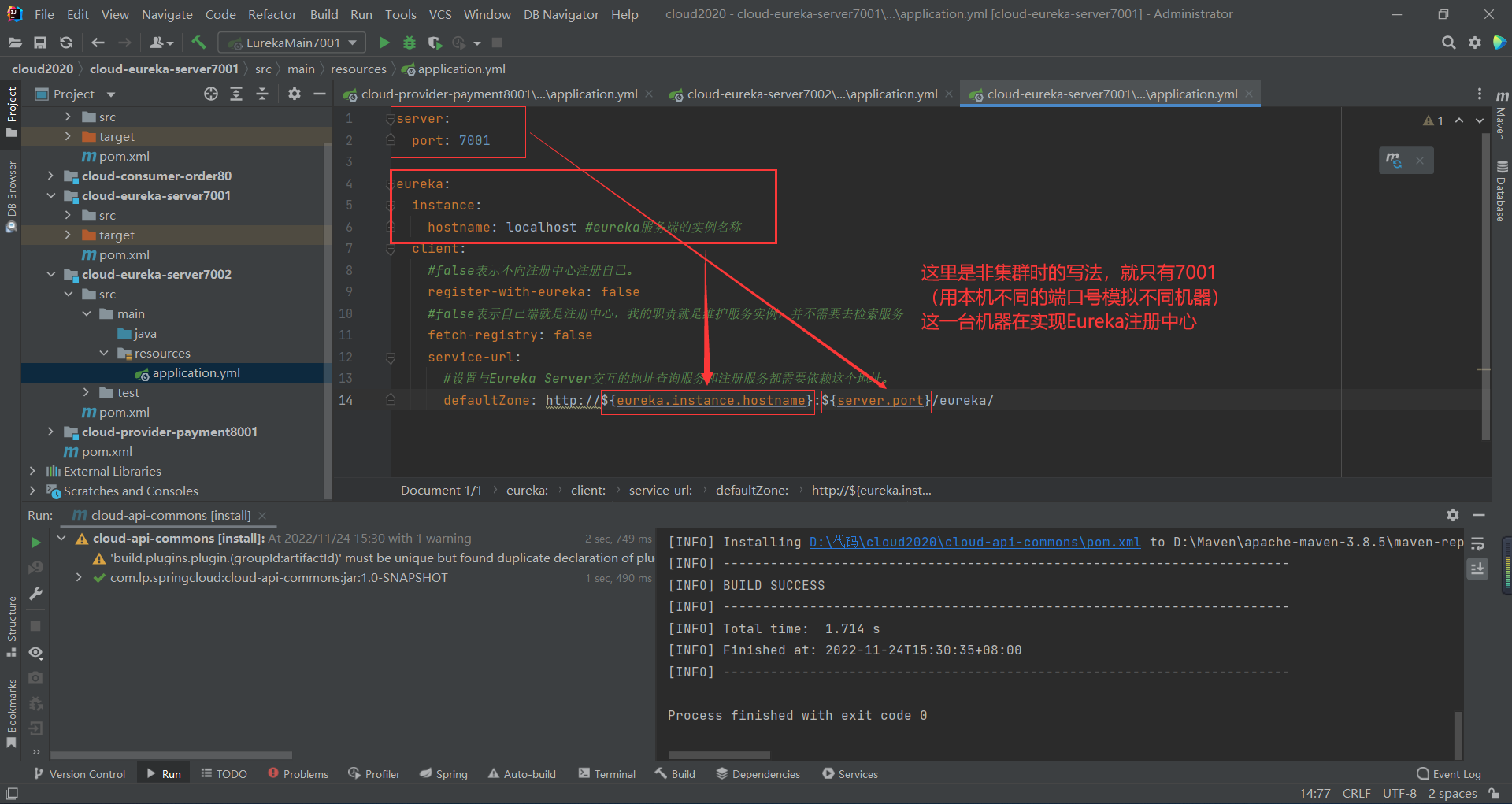Open the Terminal tool window
The image size is (1512, 804).
607,774
